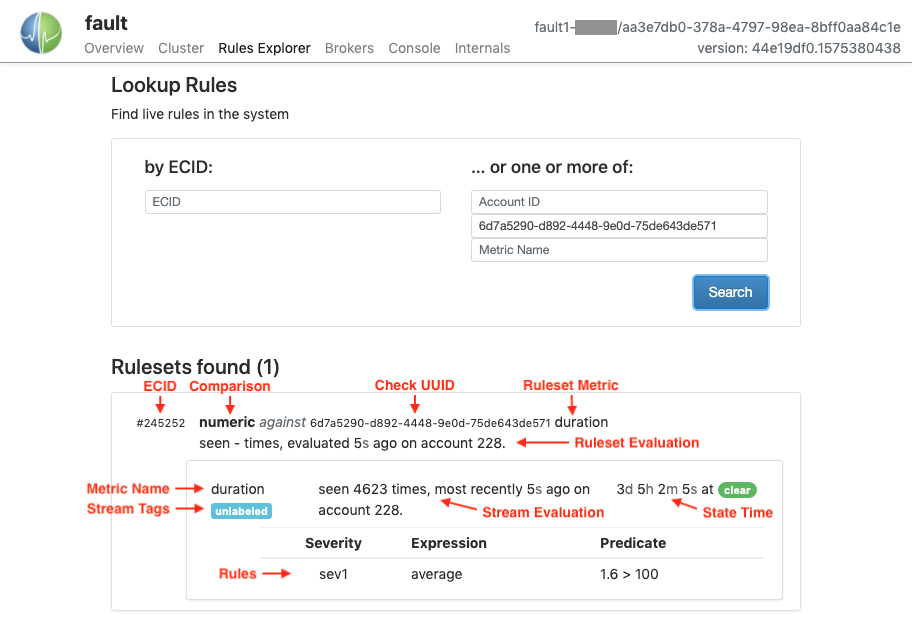Open the Overview tab
This screenshot has height=620, width=912.
coord(113,48)
